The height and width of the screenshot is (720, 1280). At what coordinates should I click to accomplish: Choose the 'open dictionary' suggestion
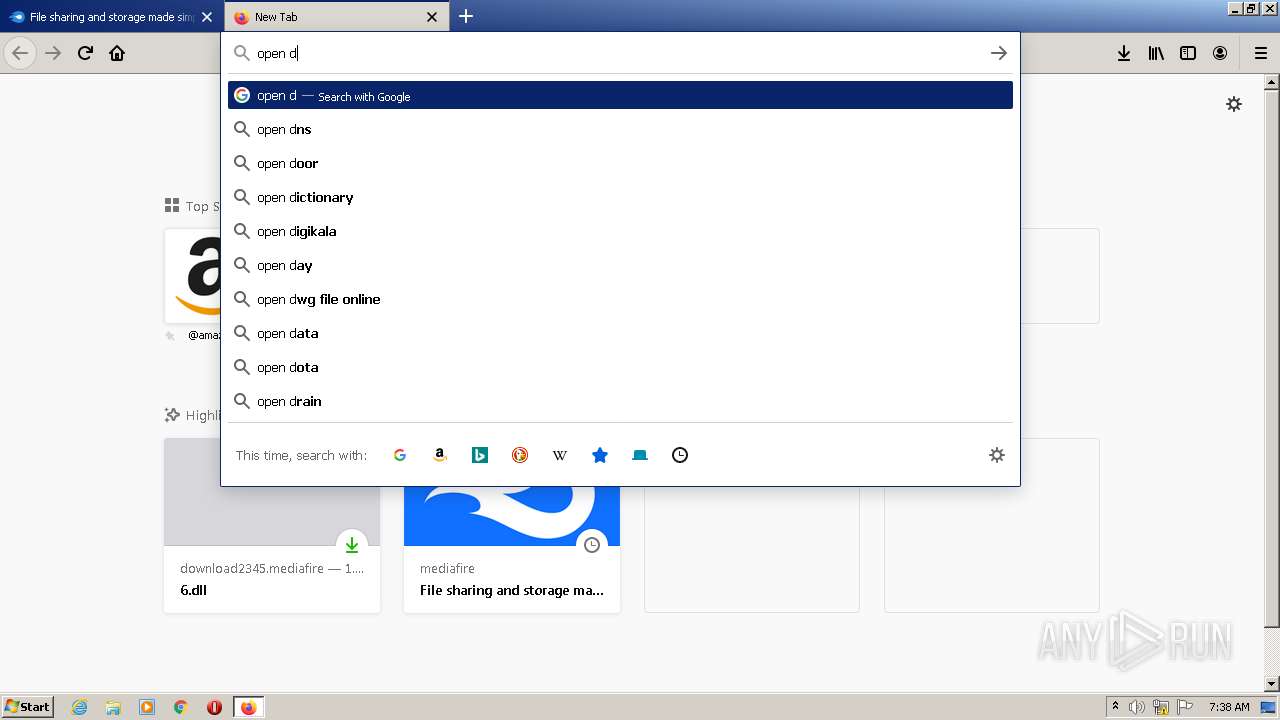coord(620,197)
